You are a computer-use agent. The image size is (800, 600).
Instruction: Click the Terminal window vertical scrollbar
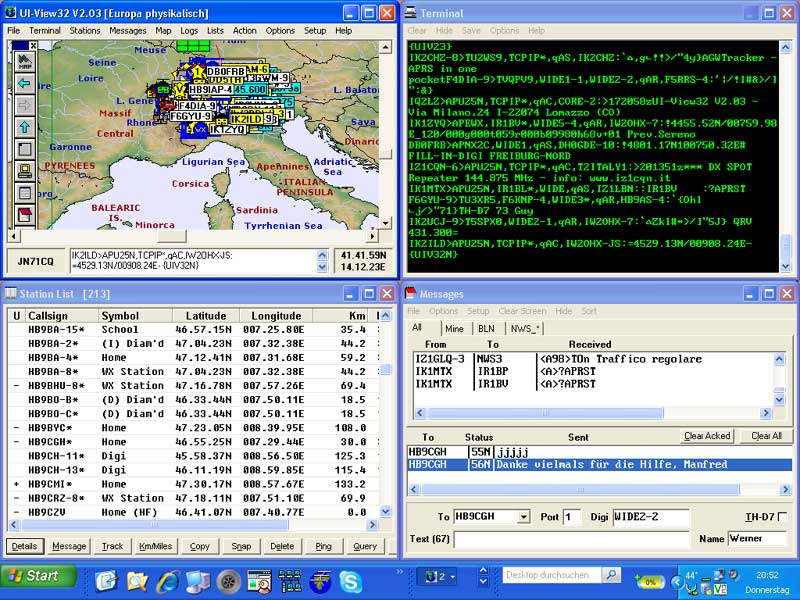pos(786,156)
